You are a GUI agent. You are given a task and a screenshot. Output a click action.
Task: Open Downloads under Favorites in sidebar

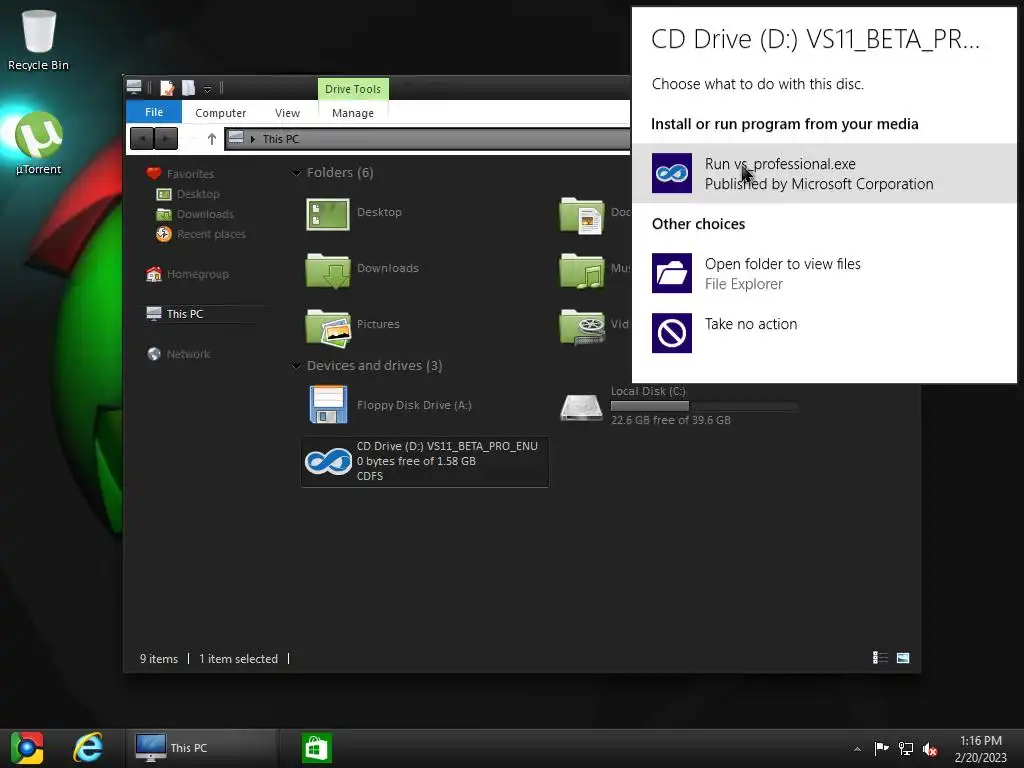[204, 214]
